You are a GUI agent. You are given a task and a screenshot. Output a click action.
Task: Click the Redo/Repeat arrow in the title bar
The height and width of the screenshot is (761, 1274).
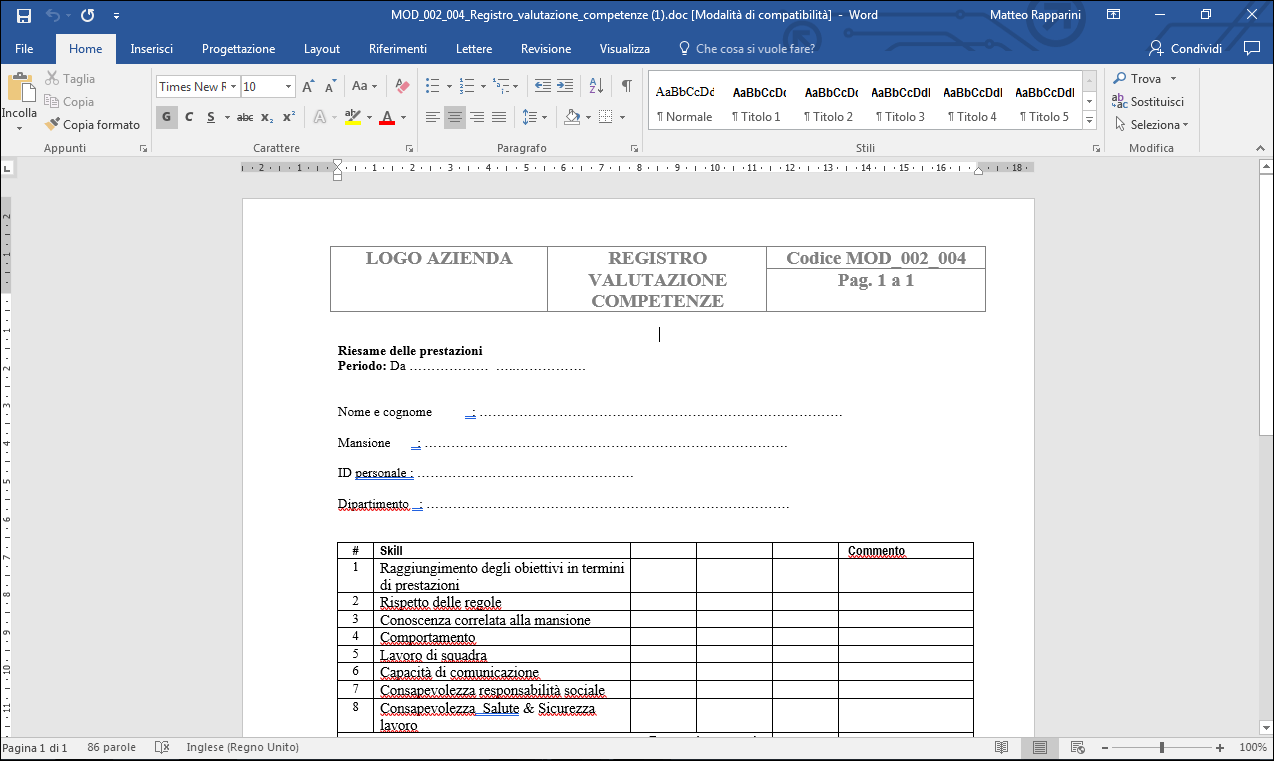pos(87,15)
